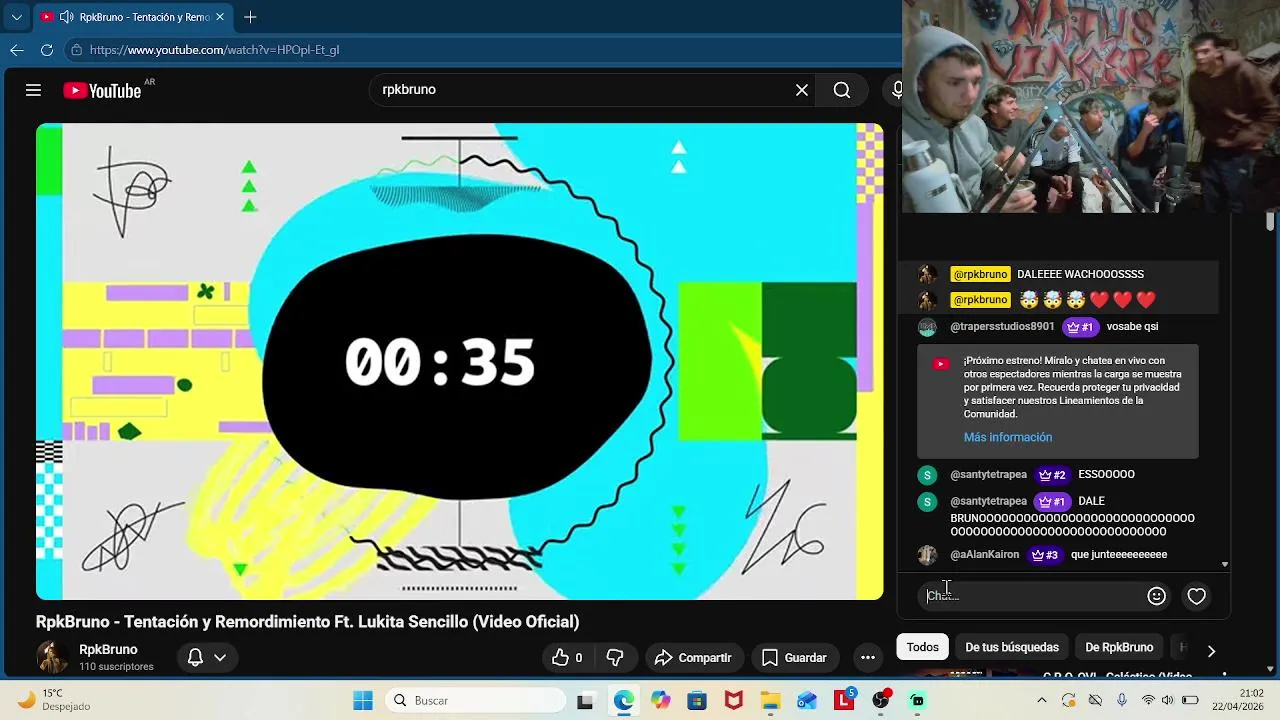Viewport: 1280px width, 720px height.
Task: Open a new browser tab
Action: [250, 17]
